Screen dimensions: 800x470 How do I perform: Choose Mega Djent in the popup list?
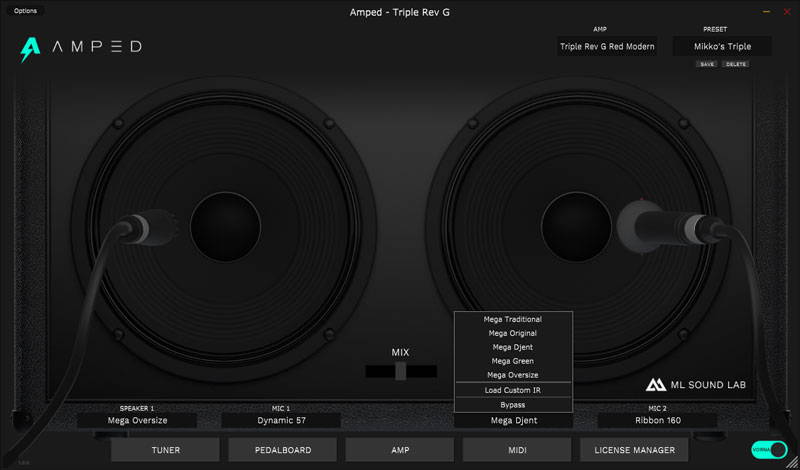[513, 347]
